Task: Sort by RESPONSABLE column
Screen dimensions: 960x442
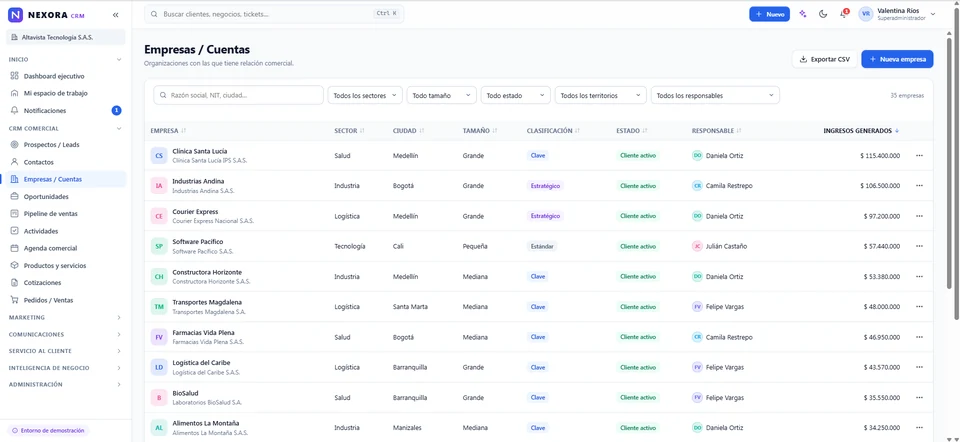Action: pyautogui.click(x=716, y=130)
